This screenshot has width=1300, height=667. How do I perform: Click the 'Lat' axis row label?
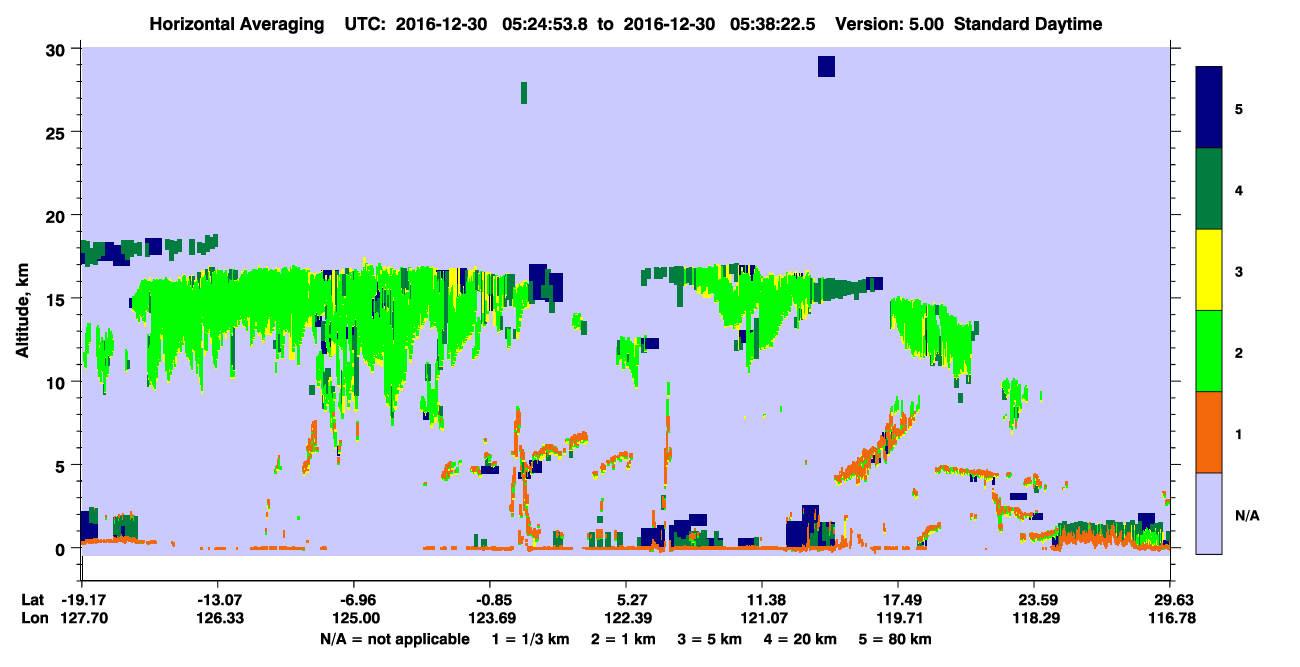tap(32, 600)
